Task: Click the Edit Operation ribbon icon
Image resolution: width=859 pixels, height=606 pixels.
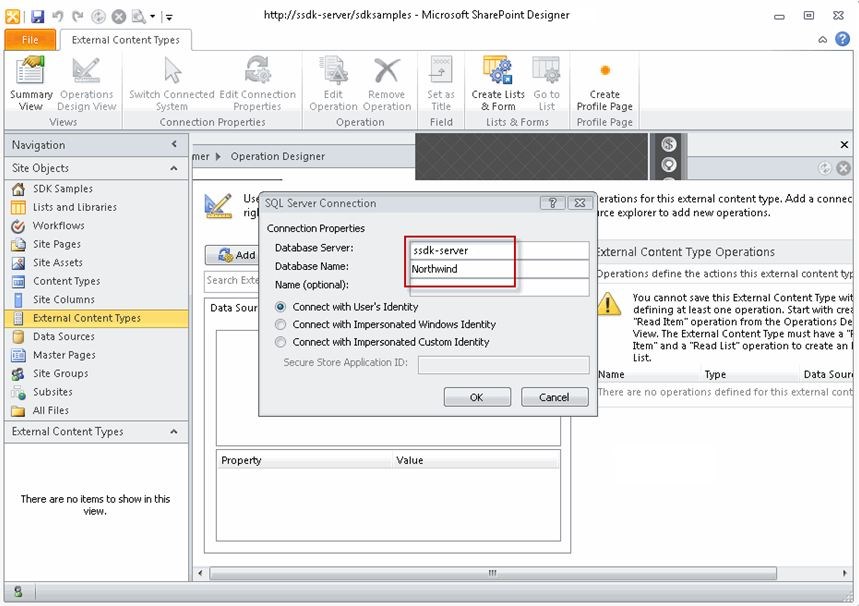Action: (333, 84)
